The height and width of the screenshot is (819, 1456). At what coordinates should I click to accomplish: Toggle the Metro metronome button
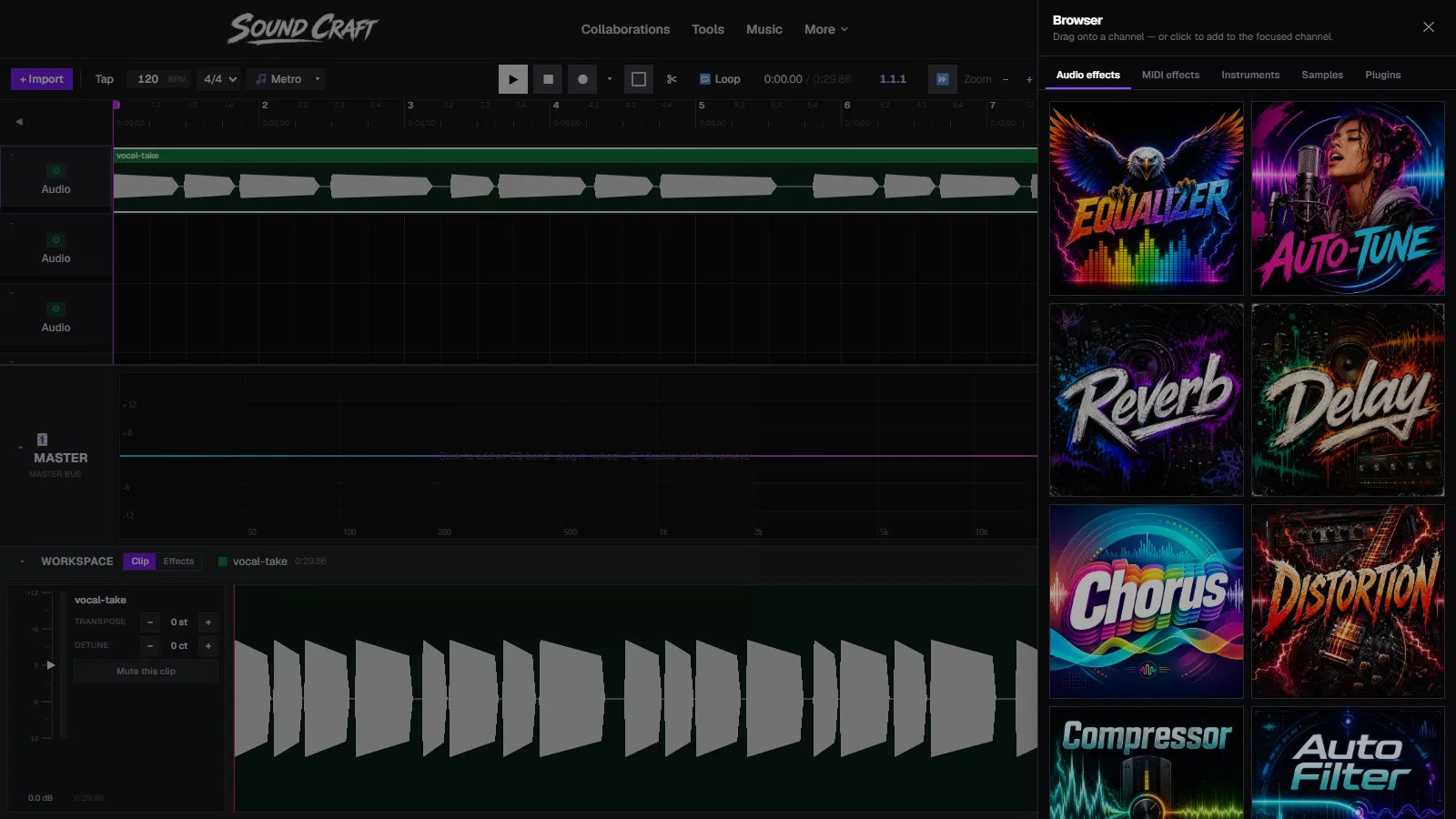click(x=278, y=79)
